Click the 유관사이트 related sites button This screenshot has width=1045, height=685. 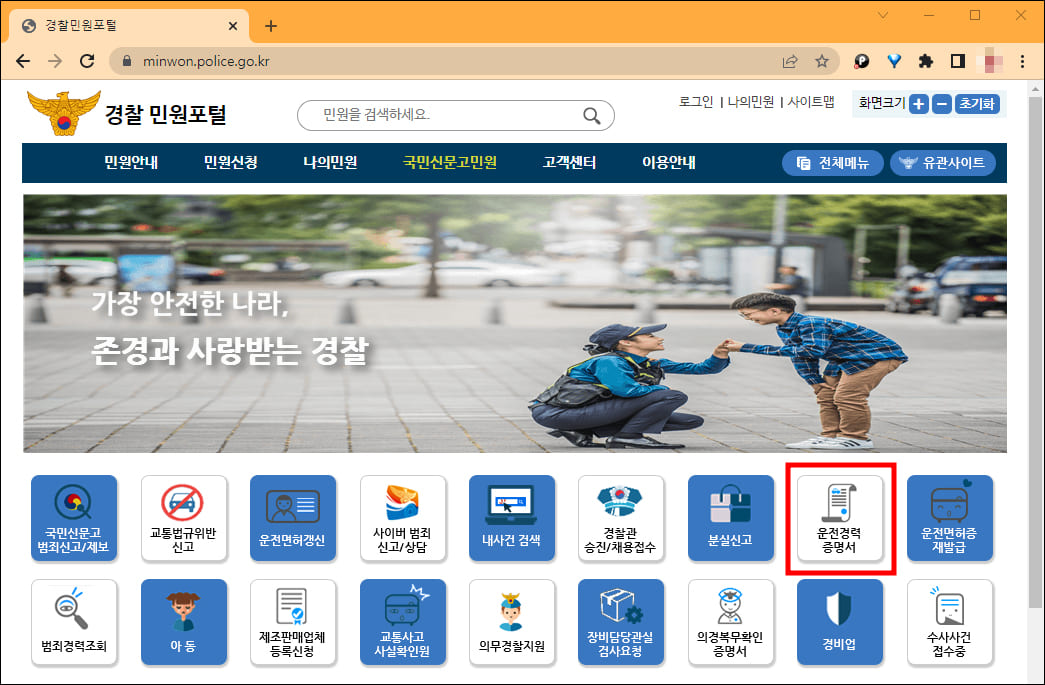pos(950,161)
